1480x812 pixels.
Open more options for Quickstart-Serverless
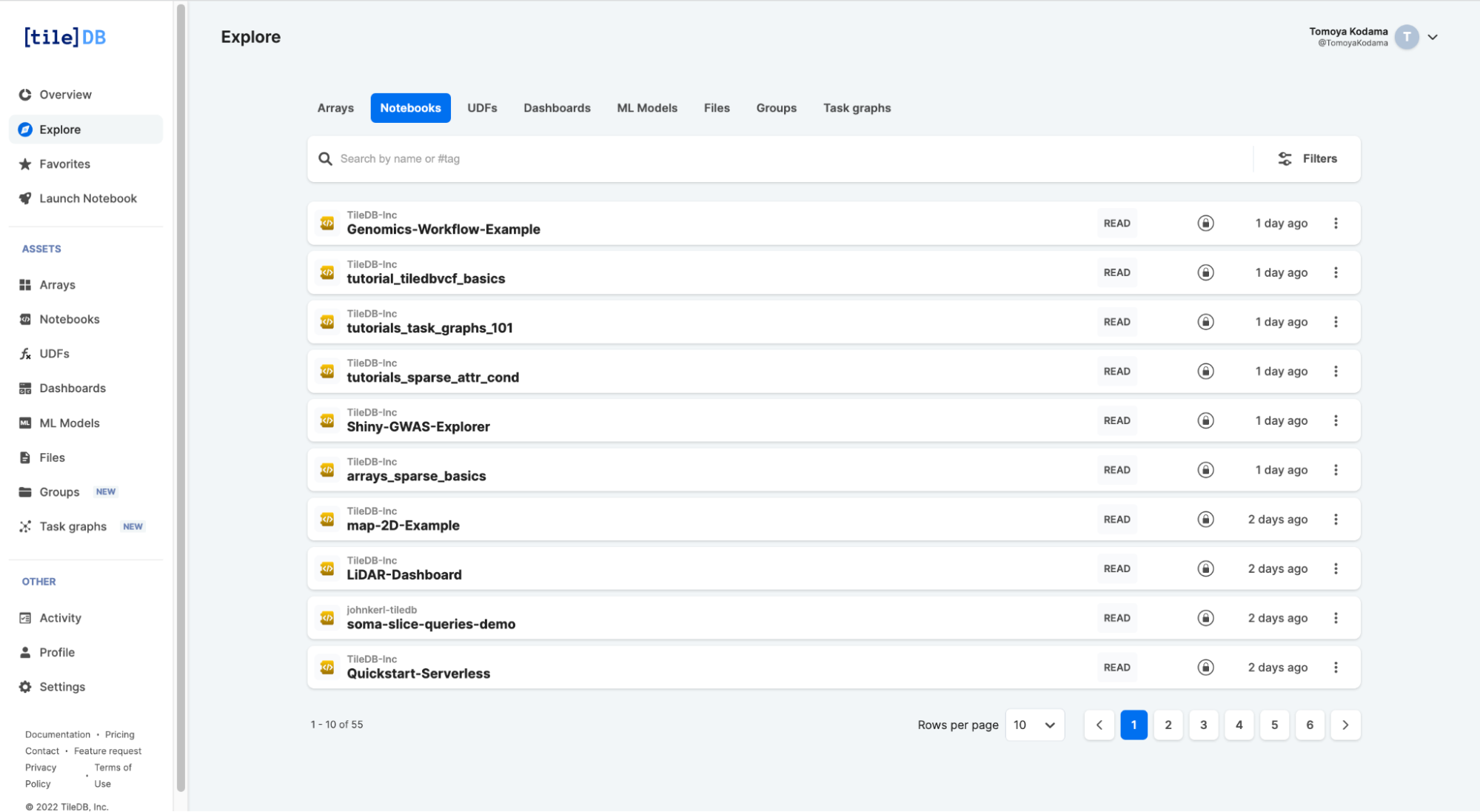(1336, 667)
